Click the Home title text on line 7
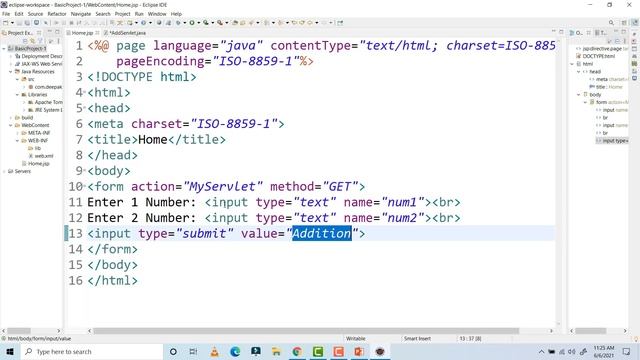This screenshot has height=360, width=640. coord(153,140)
